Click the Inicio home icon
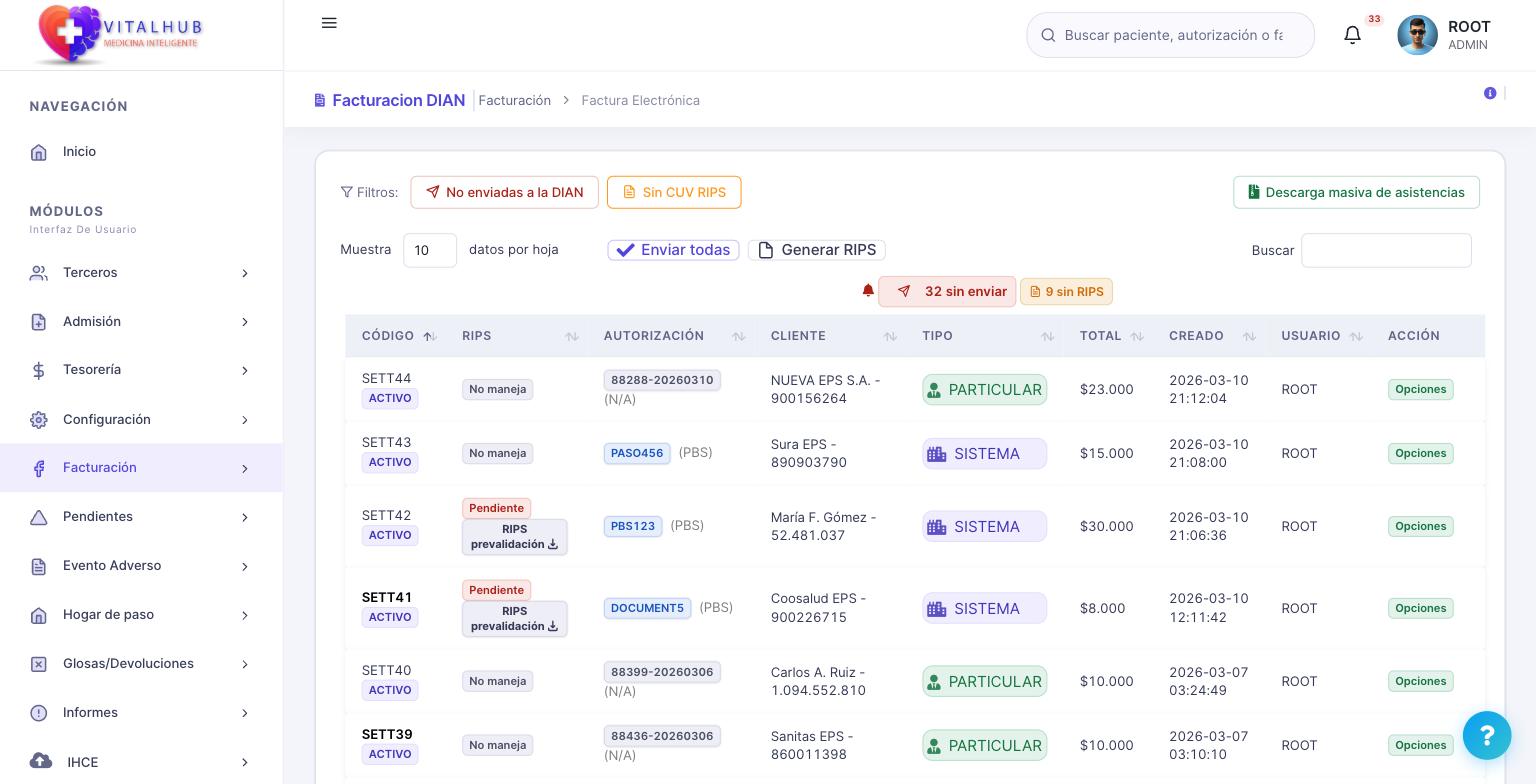This screenshot has height=784, width=1536. pyautogui.click(x=39, y=152)
